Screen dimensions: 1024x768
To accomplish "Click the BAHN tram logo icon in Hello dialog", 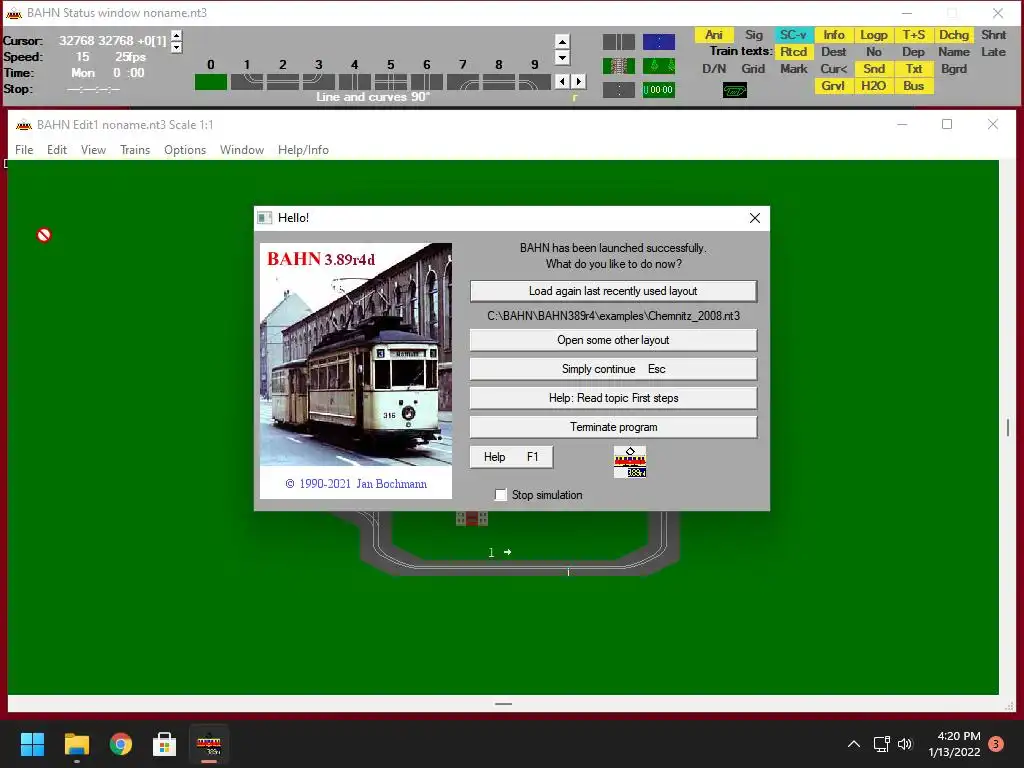I will [630, 462].
